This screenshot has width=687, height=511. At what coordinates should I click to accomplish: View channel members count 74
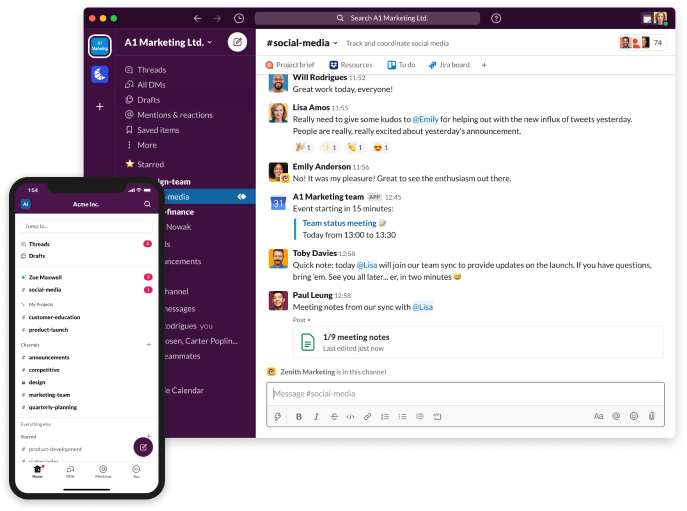pos(642,43)
